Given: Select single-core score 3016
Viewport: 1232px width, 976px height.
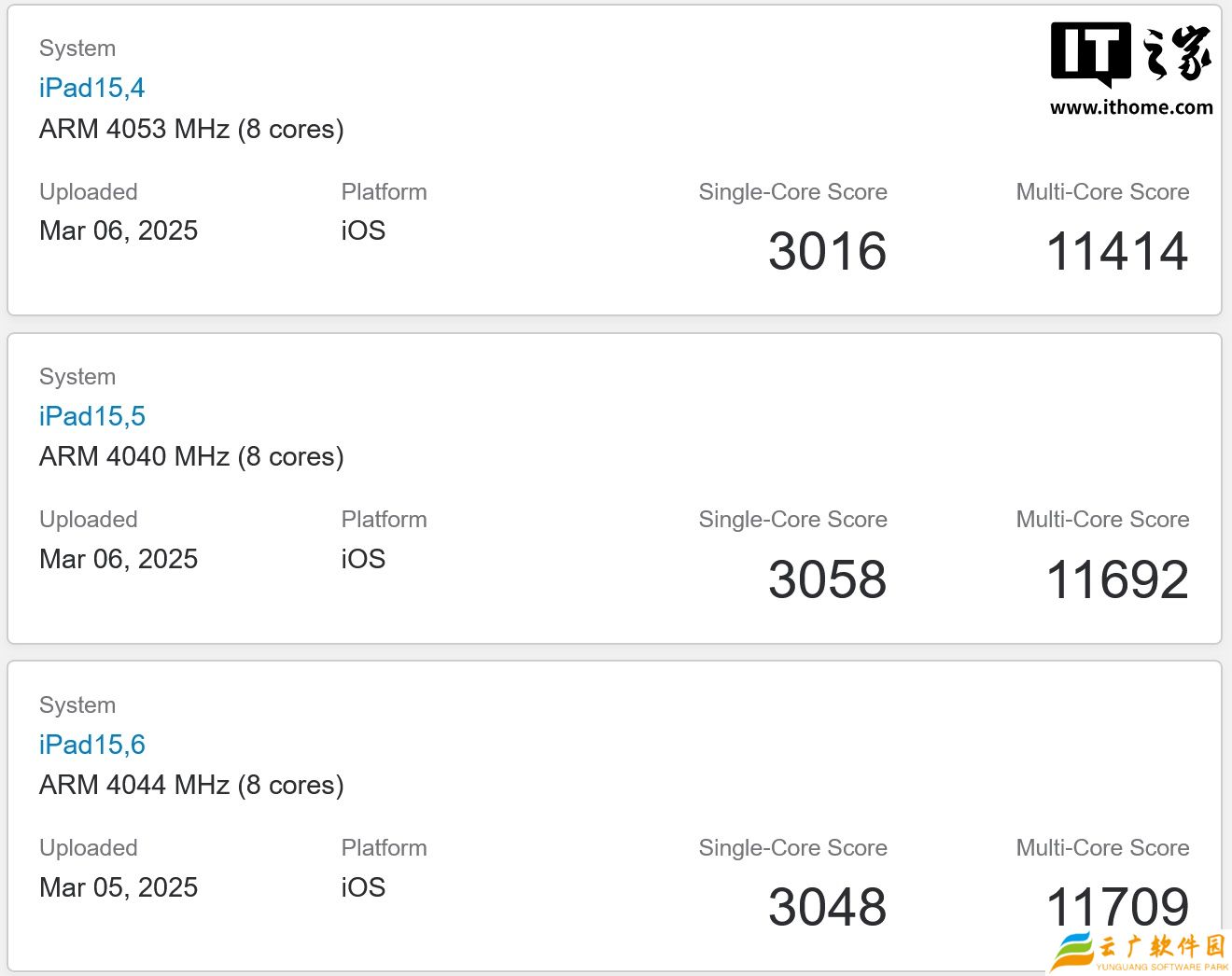Looking at the screenshot, I should click(827, 251).
